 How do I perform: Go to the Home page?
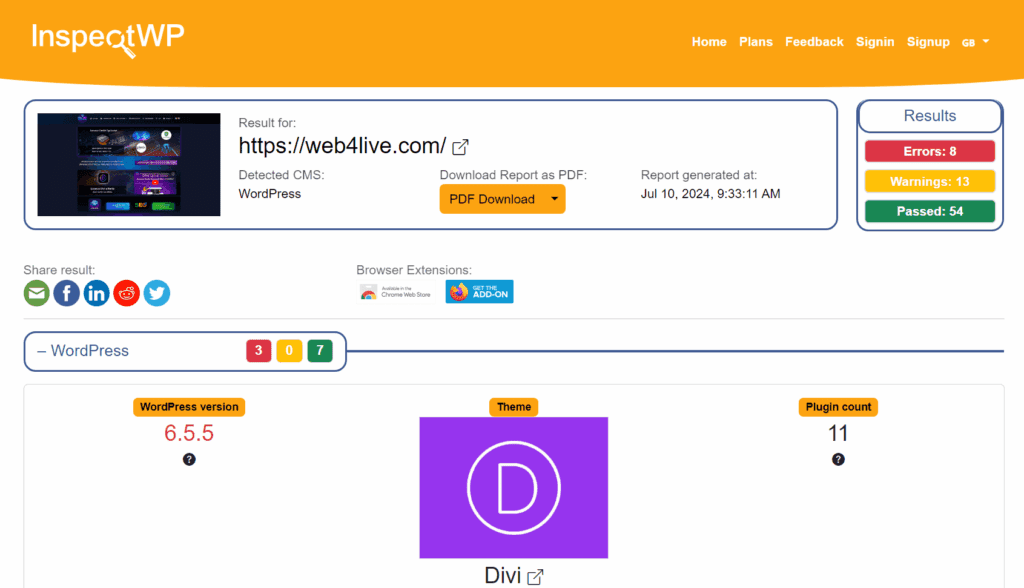(709, 42)
